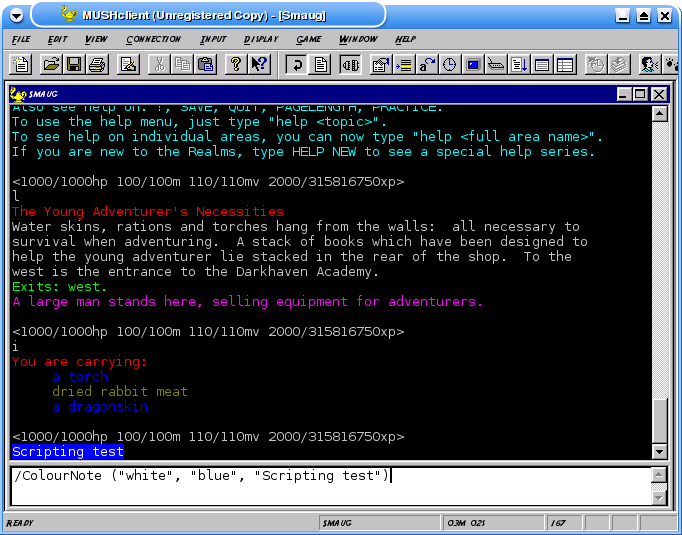Toggle the log session page button
Image resolution: width=682 pixels, height=535 pixels.
coord(320,65)
